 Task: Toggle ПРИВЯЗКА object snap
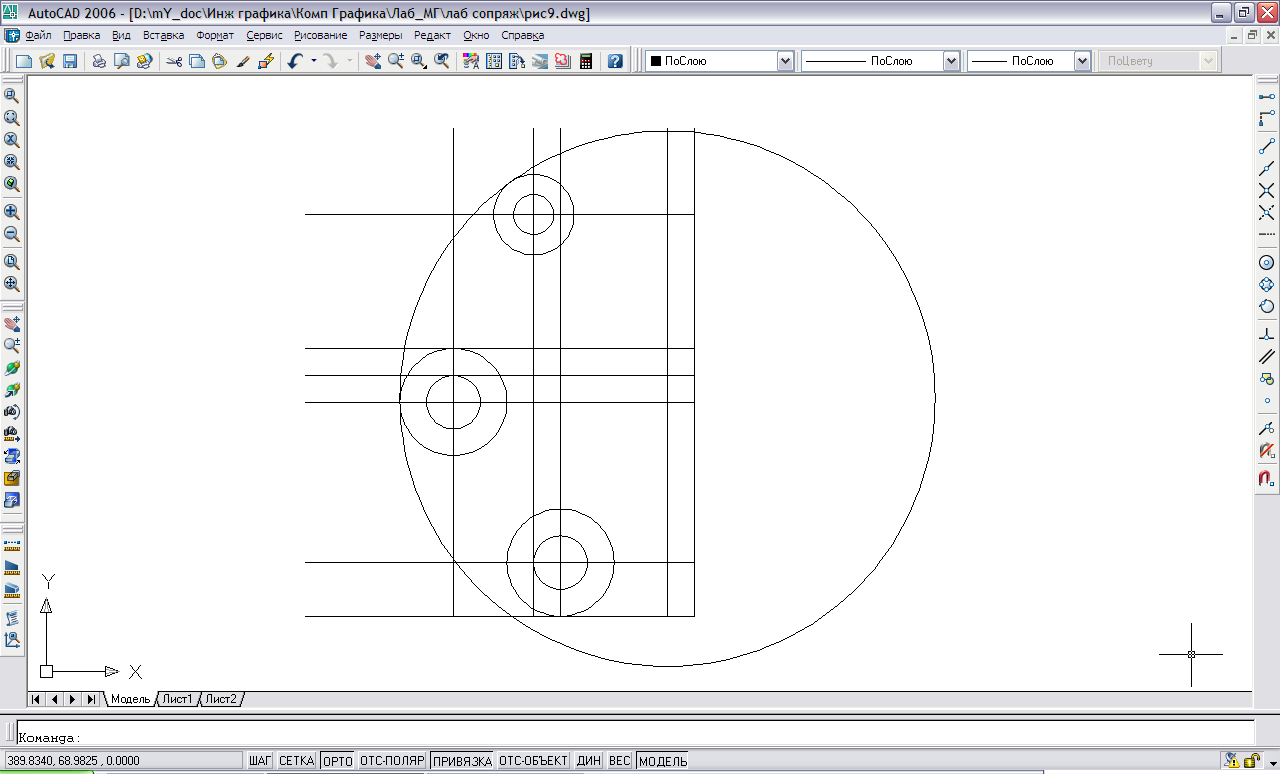pos(462,761)
